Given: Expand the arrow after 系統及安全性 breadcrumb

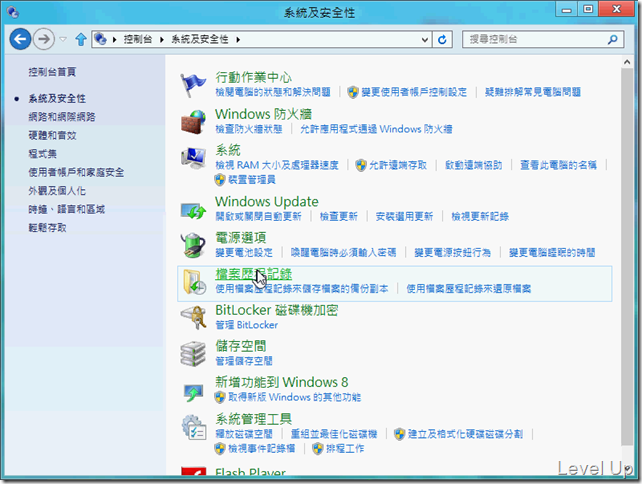Looking at the screenshot, I should (x=238, y=40).
